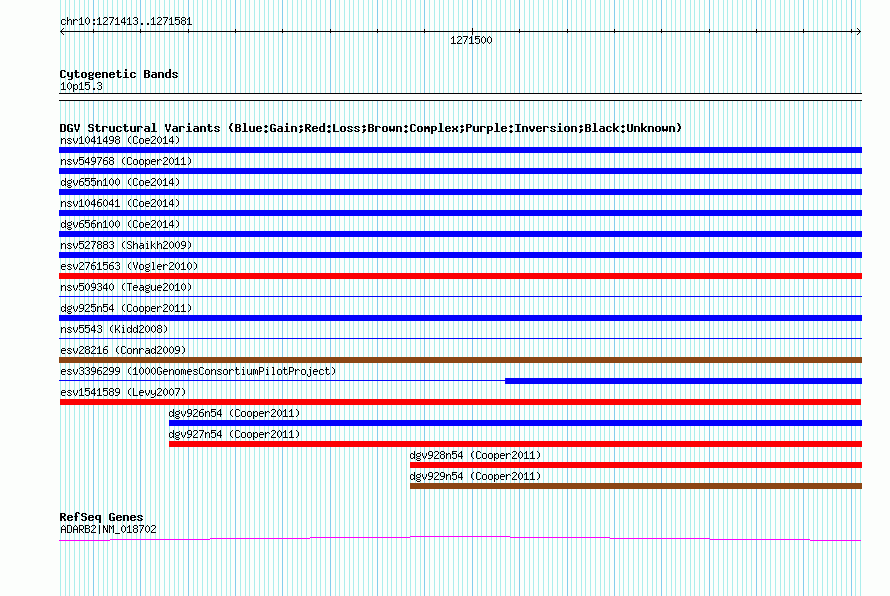Select variant label nsv1046041 (Coe2014)
Image resolution: width=890 pixels, height=596 pixels.
[120, 203]
